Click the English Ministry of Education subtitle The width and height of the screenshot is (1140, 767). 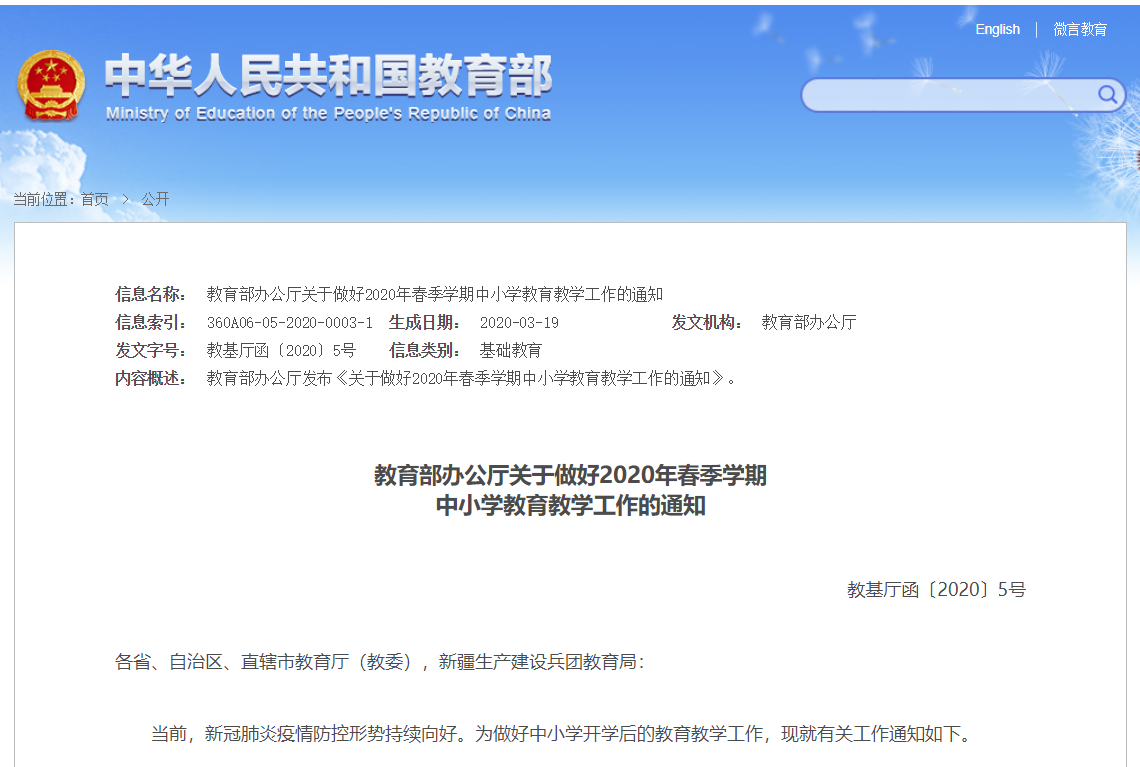tap(328, 113)
